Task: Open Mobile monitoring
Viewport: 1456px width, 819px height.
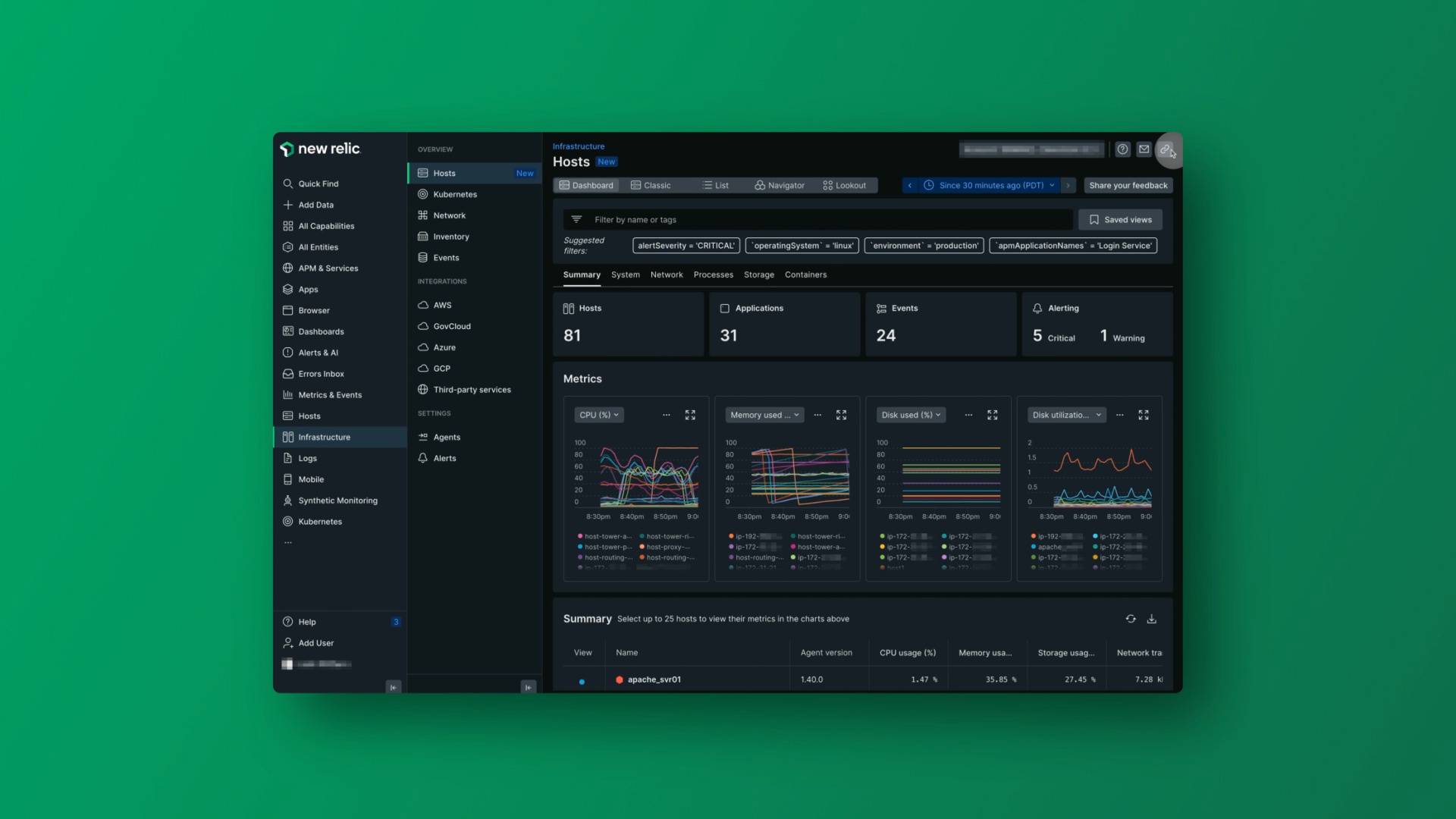Action: (311, 480)
